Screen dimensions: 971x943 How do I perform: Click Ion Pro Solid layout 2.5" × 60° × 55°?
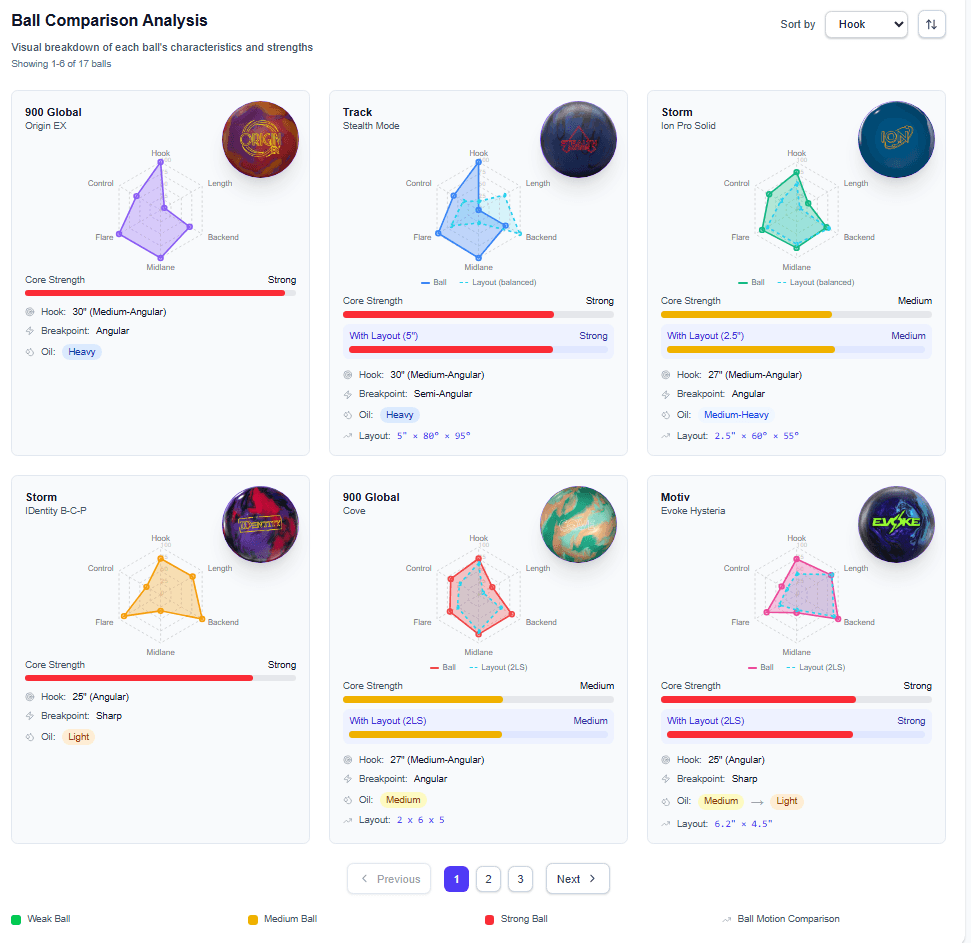click(756, 436)
